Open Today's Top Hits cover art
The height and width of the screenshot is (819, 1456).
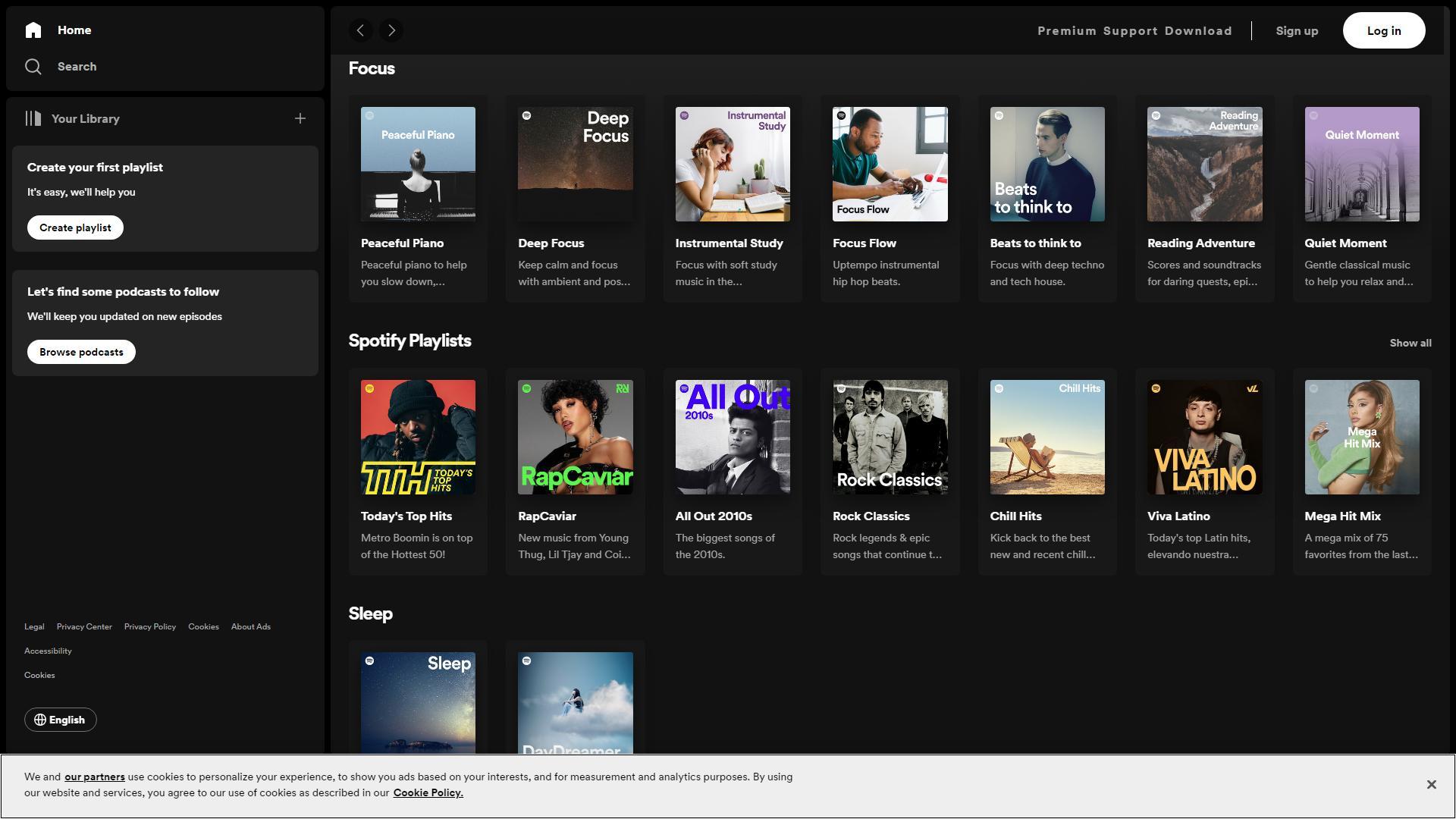click(418, 437)
